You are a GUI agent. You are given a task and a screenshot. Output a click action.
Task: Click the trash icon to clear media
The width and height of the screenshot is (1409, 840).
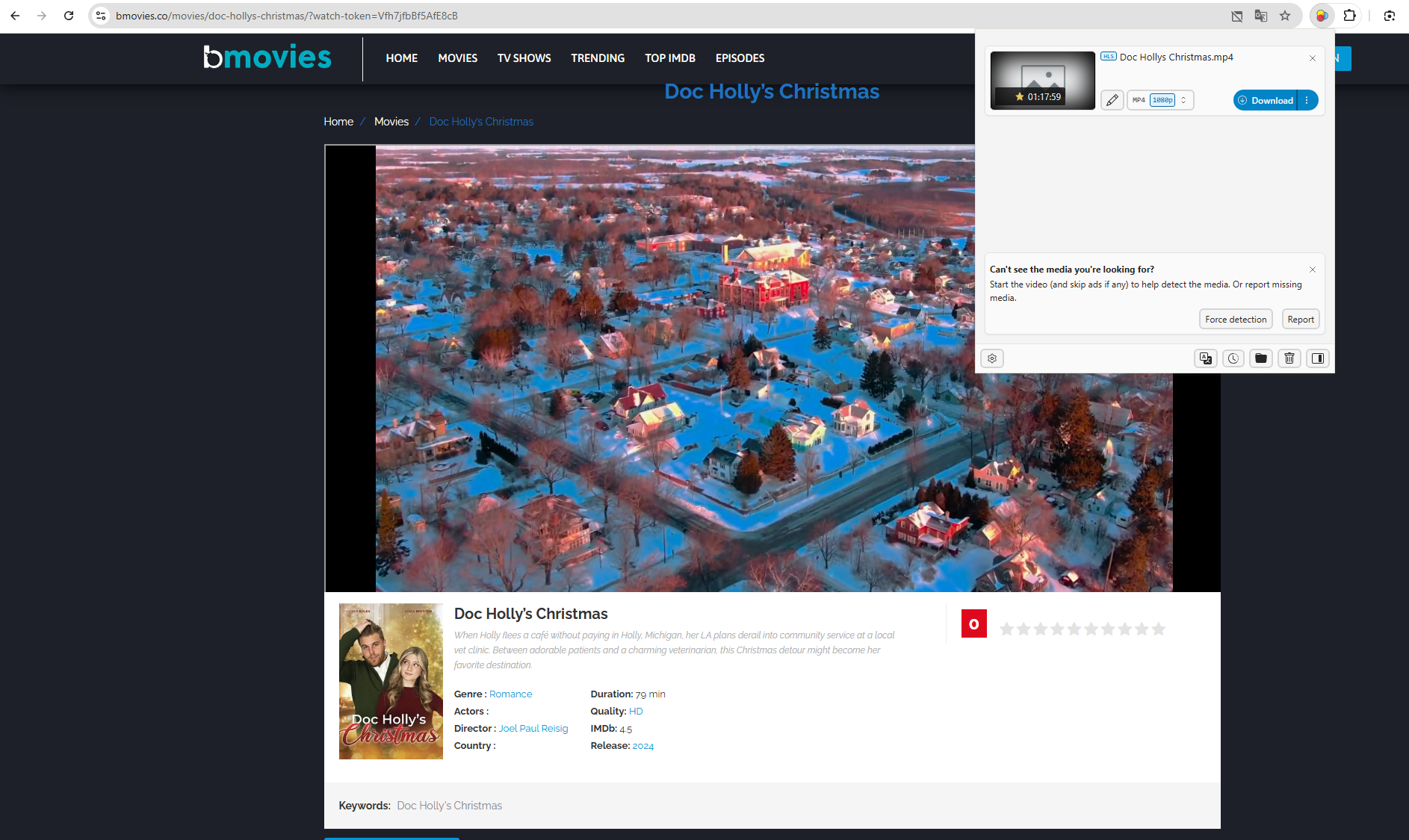[1289, 358]
